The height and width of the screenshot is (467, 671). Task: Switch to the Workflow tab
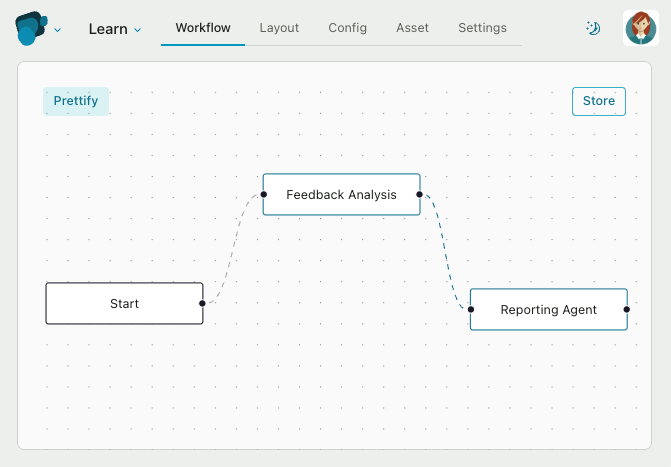203,28
